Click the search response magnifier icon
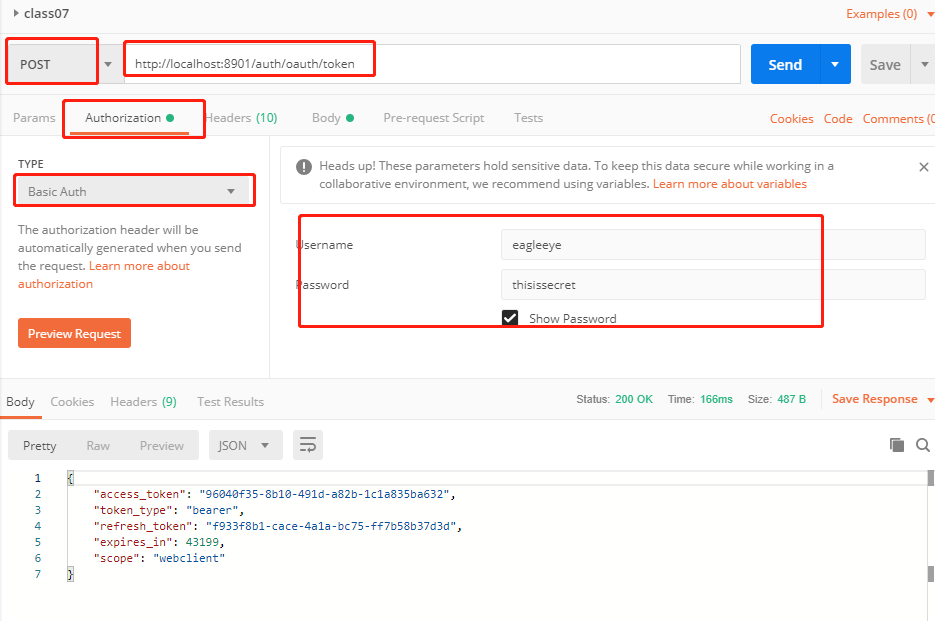The width and height of the screenshot is (935, 621). (x=922, y=445)
